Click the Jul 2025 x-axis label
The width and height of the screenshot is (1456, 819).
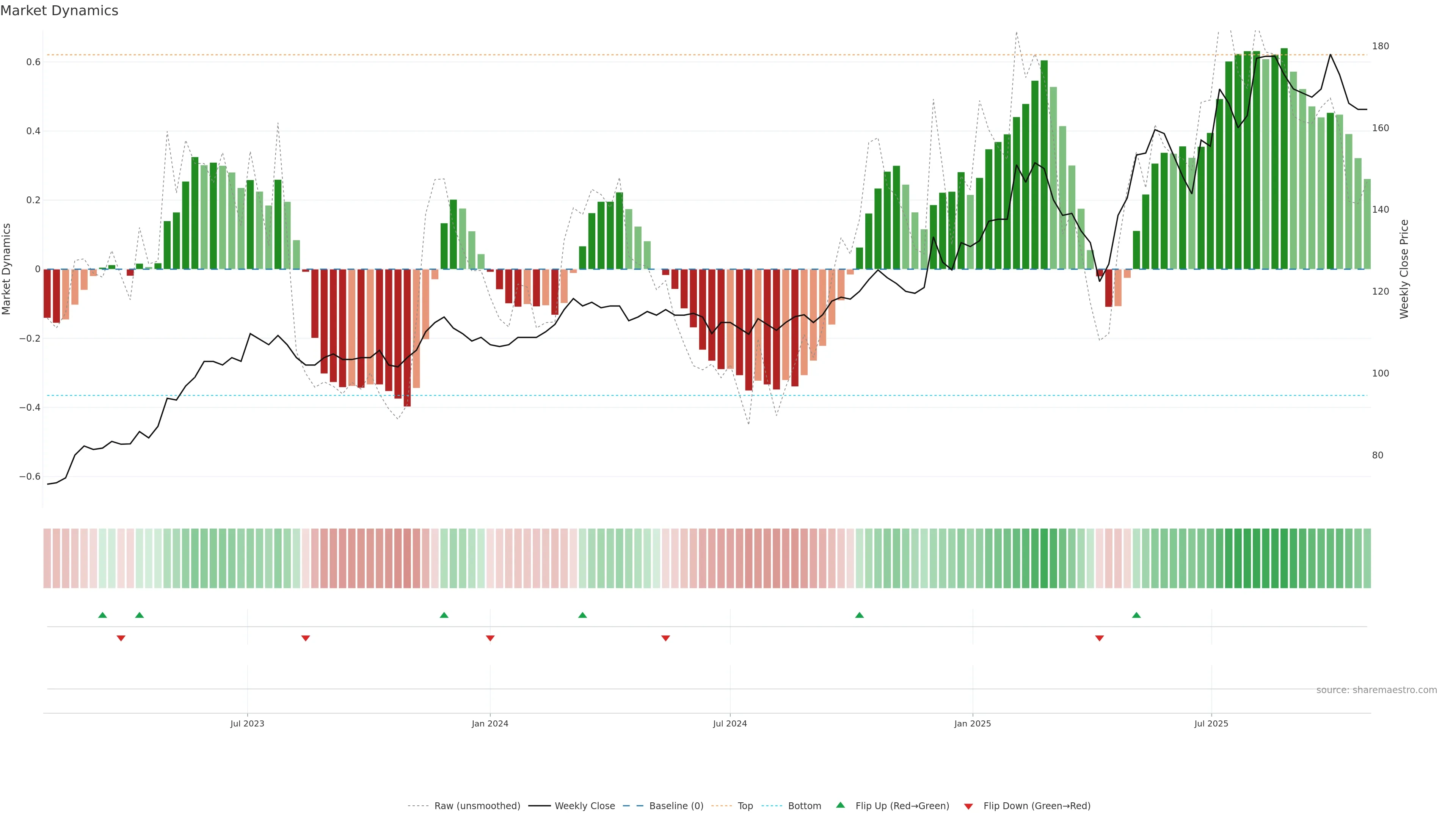1211,723
